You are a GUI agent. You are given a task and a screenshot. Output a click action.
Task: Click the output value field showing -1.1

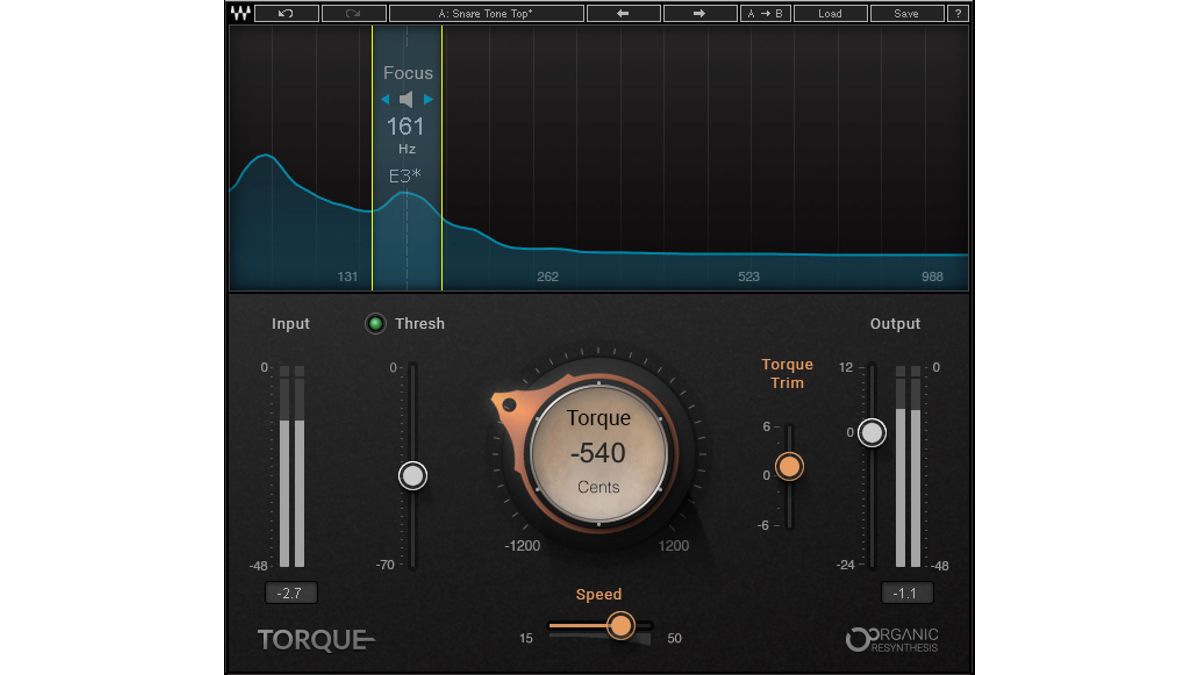908,592
